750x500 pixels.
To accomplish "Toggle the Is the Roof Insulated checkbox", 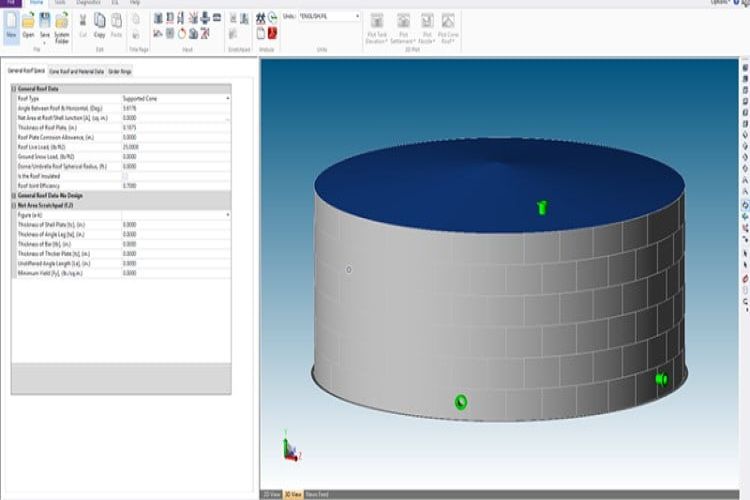I will [125, 176].
